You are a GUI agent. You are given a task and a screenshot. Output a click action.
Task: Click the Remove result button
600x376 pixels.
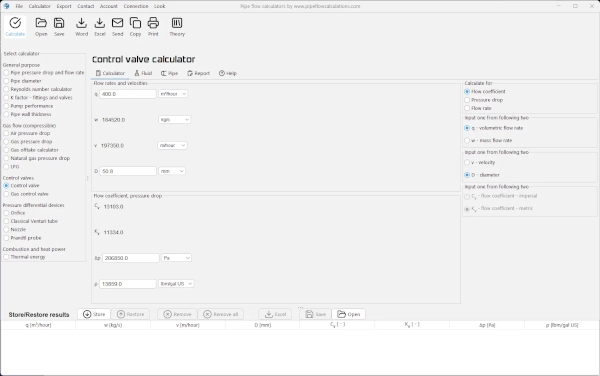pyautogui.click(x=177, y=314)
